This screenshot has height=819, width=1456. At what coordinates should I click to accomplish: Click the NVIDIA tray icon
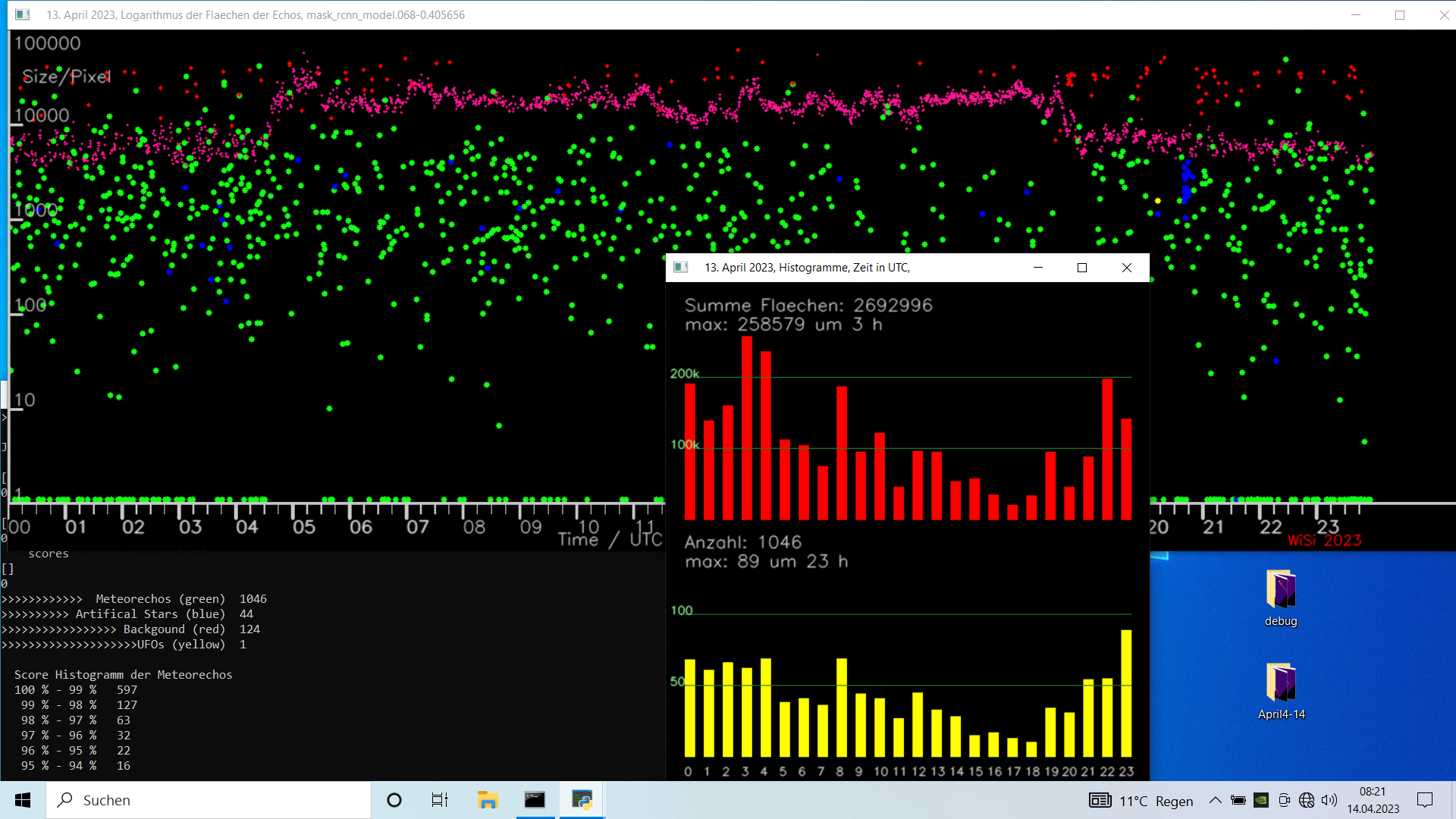(x=1261, y=800)
